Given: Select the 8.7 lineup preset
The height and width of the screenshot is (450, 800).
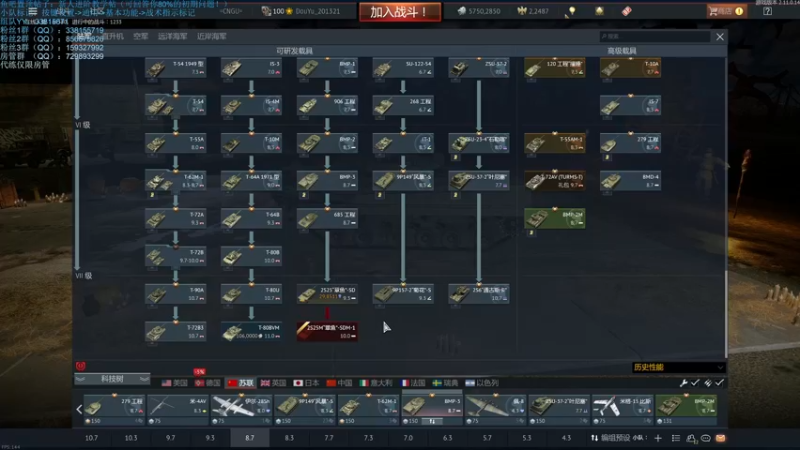Looking at the screenshot, I should pyautogui.click(x=249, y=438).
